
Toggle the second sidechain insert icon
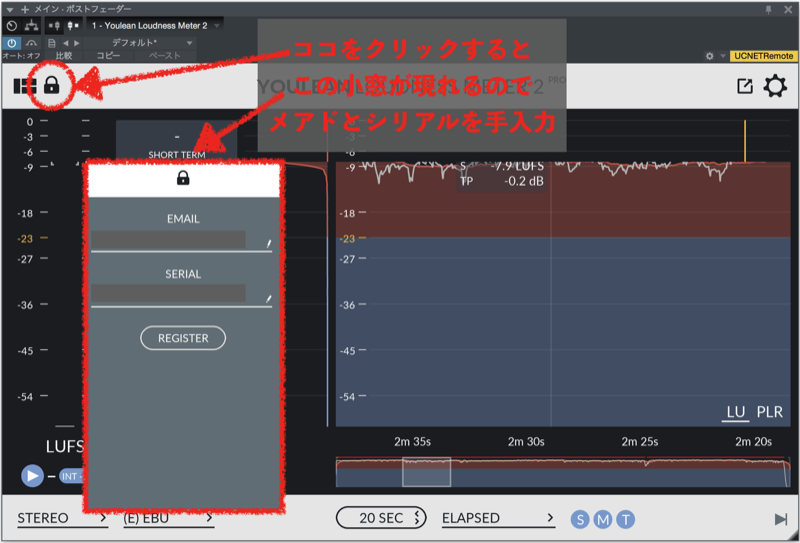(x=73, y=26)
